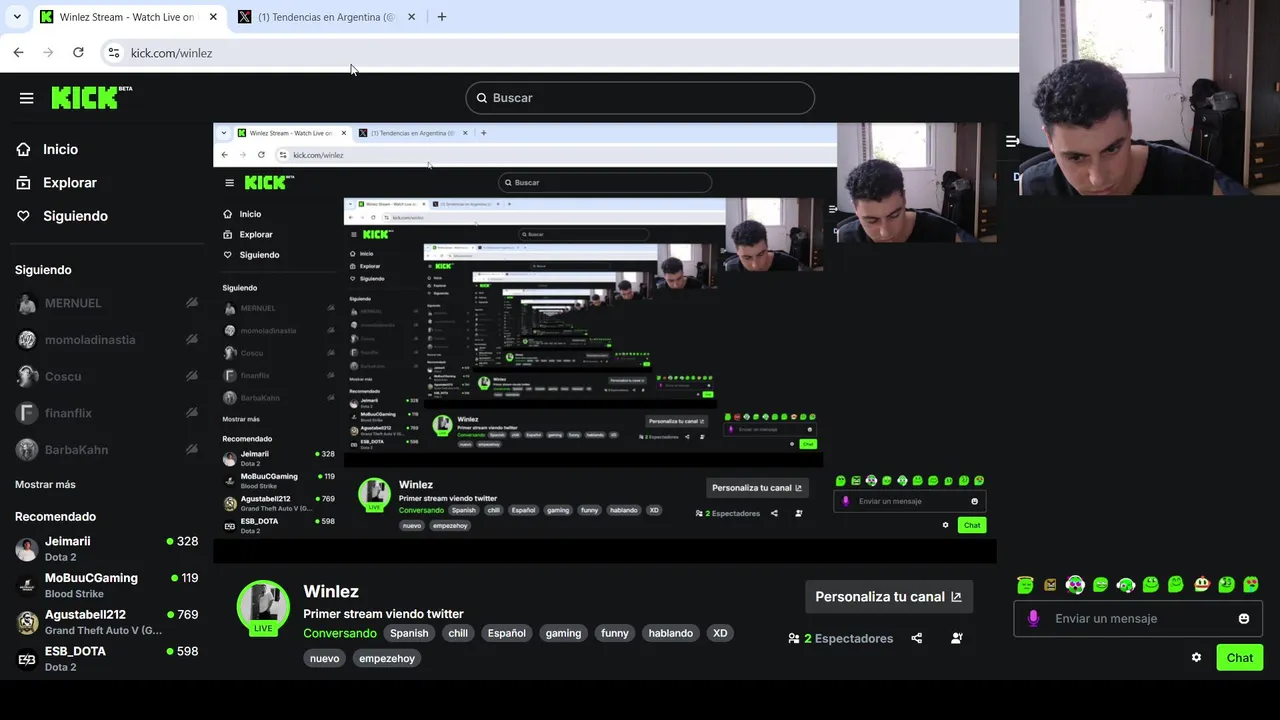Click the share icon next to Espectadores

[917, 638]
